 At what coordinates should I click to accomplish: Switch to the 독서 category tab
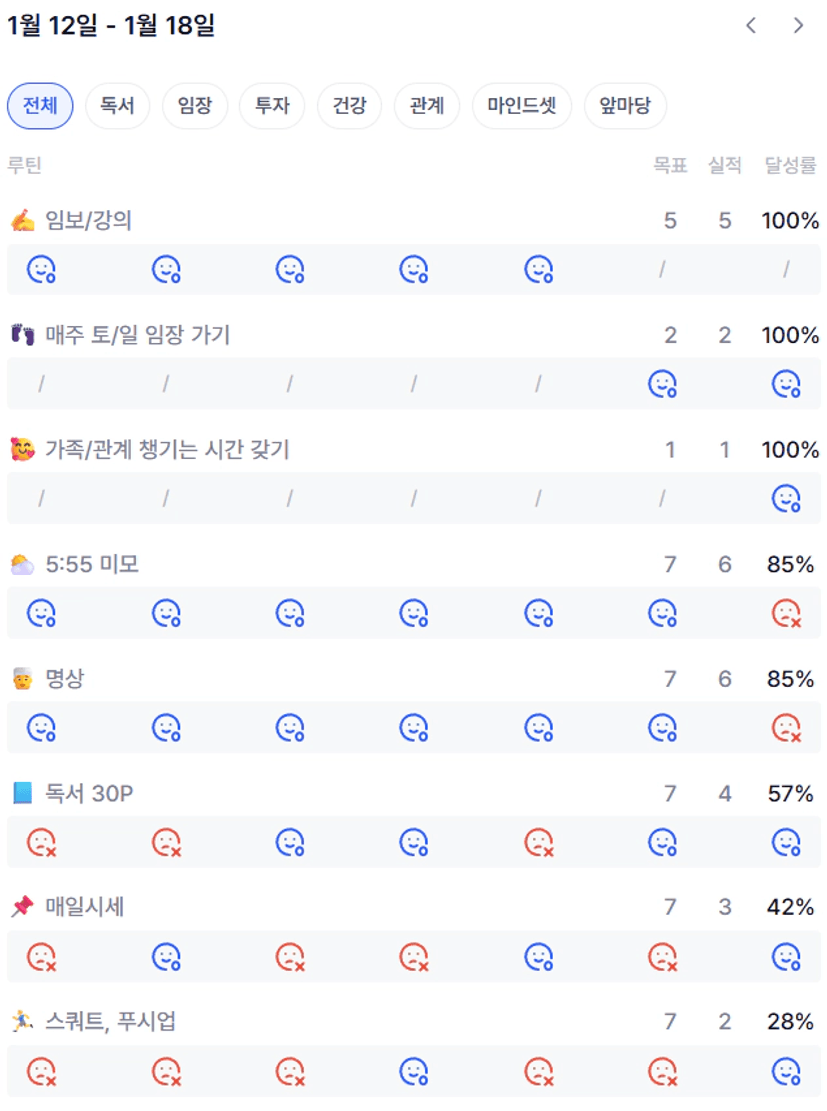117,106
